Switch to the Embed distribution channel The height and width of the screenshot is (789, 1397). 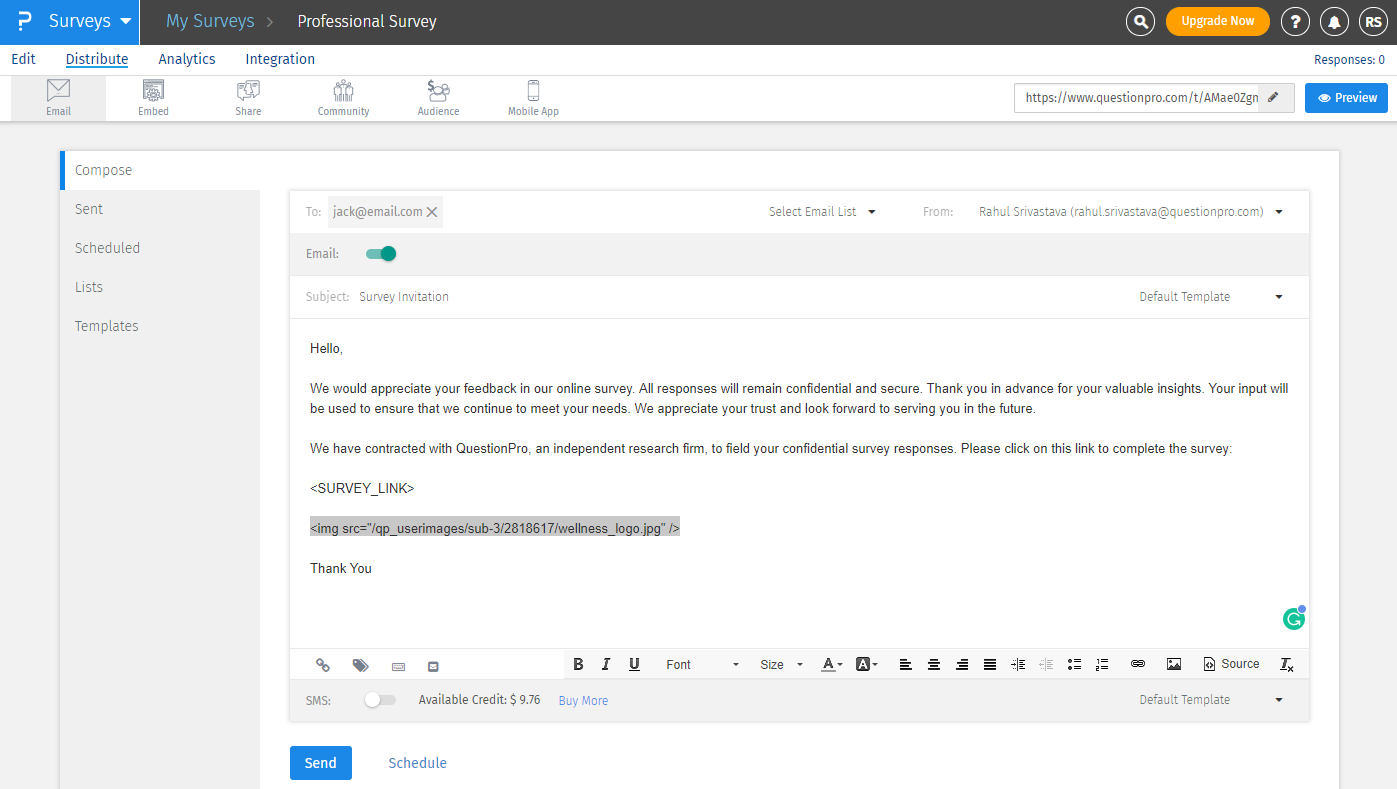point(153,97)
